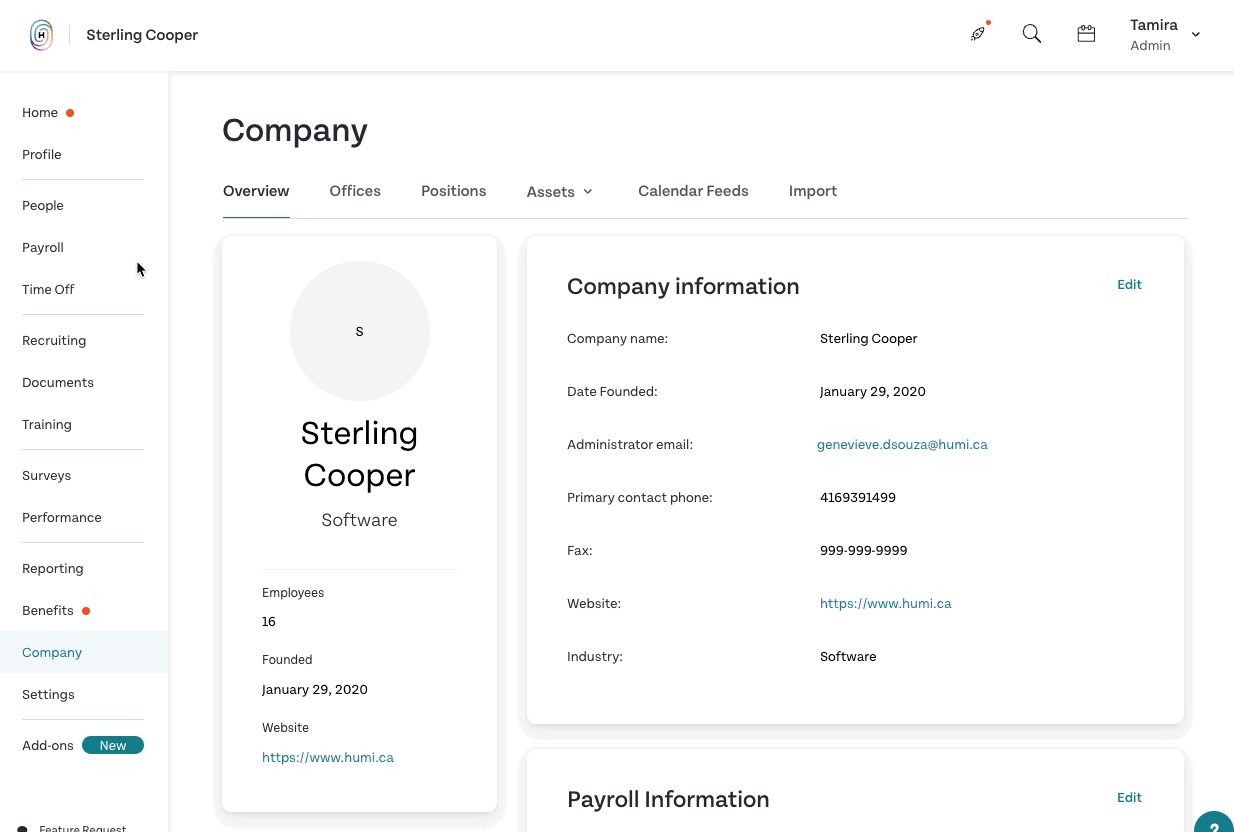The width and height of the screenshot is (1234, 832).
Task: Switch to the Positions tab
Action: [454, 191]
